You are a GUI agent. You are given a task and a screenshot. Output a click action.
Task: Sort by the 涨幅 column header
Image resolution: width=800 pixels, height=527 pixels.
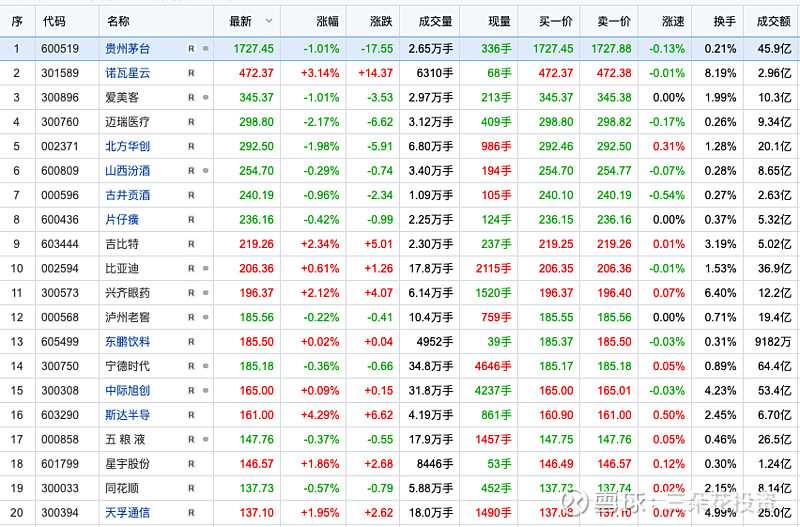click(x=328, y=21)
